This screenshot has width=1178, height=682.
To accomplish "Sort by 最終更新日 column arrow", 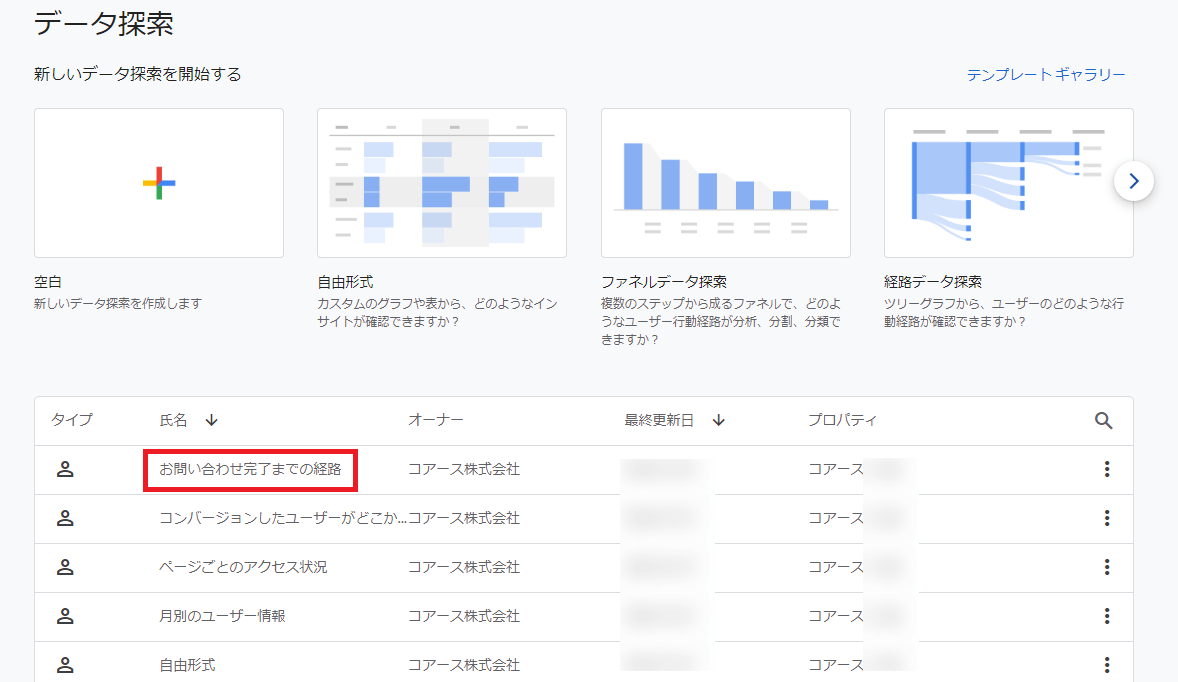I will coord(718,421).
